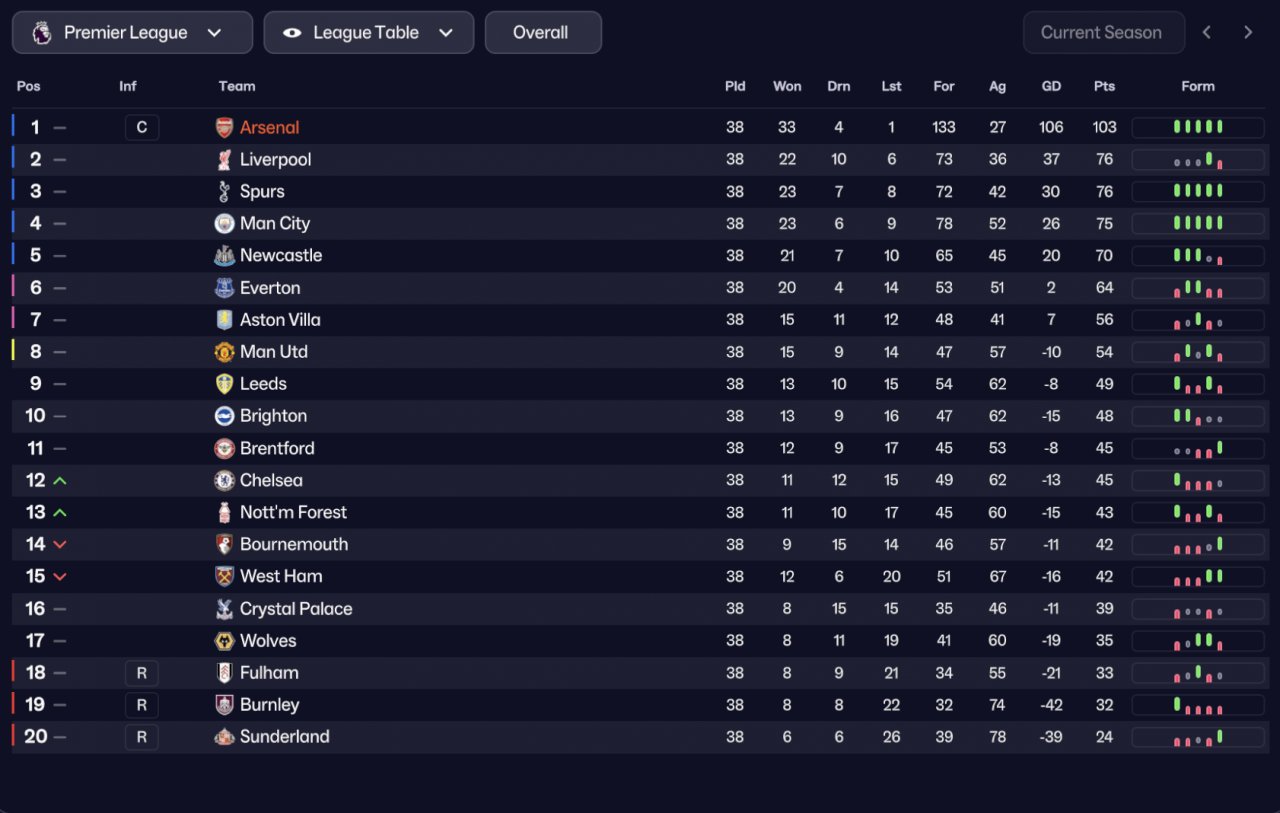Click the Man City crest icon

coord(224,224)
